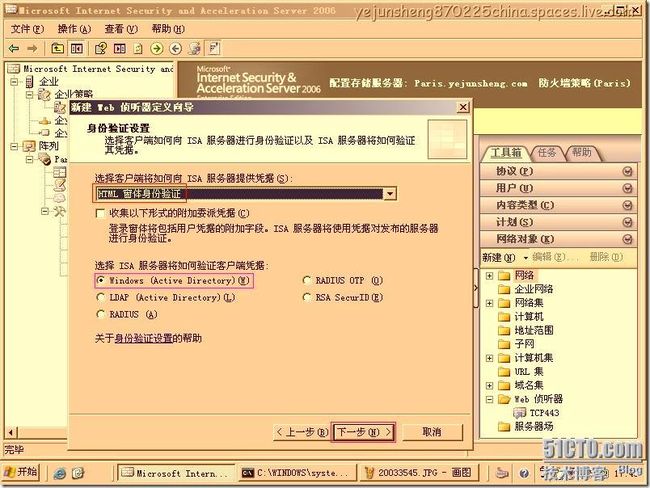Open the 文件 menu
Viewport: 650px width, 488px height.
pos(27,29)
